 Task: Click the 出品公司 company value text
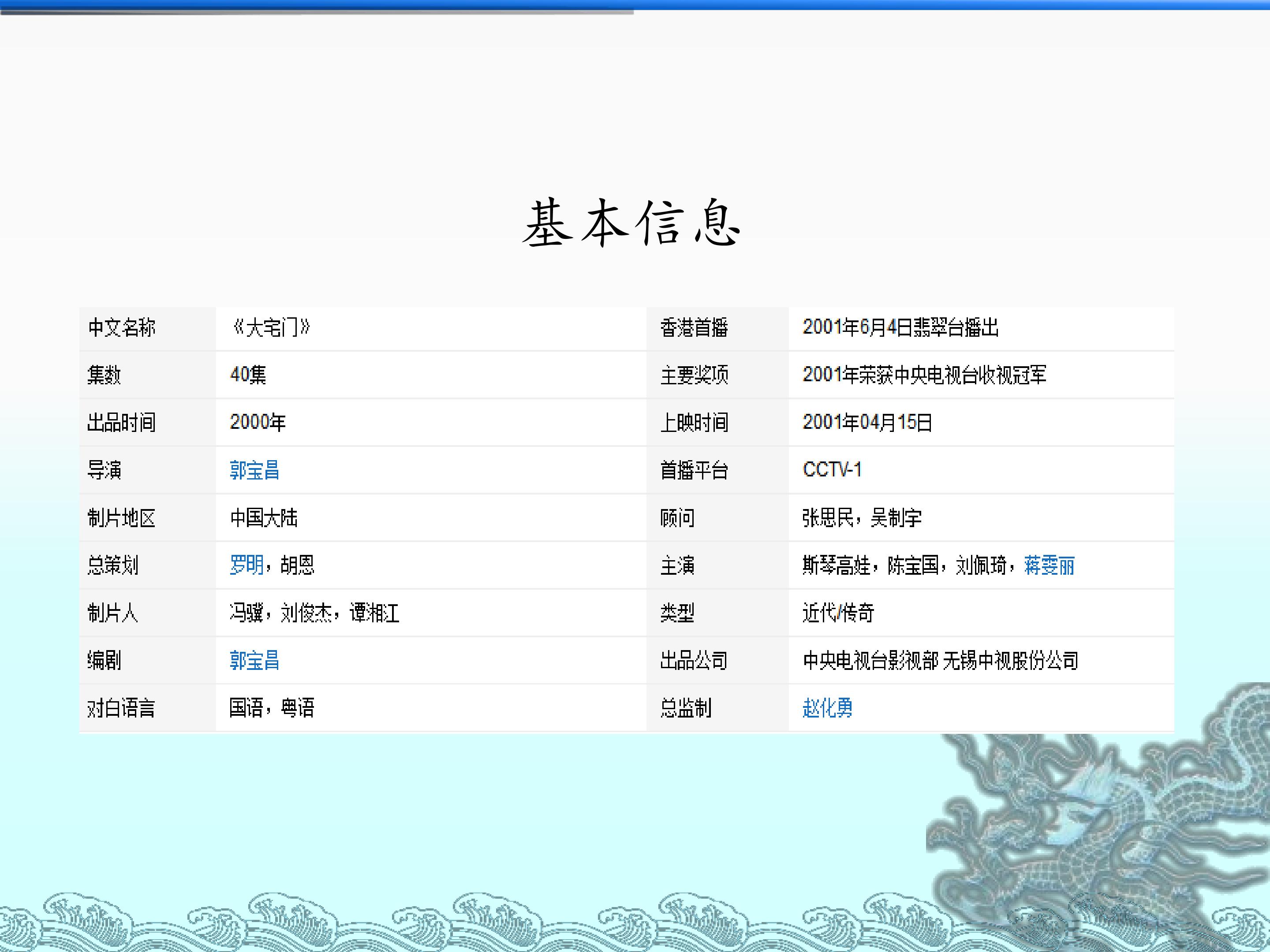(940, 661)
